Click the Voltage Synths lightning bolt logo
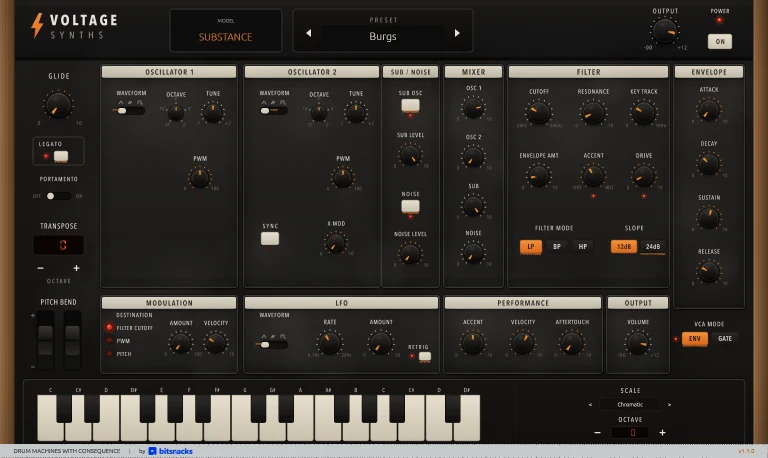 37,25
